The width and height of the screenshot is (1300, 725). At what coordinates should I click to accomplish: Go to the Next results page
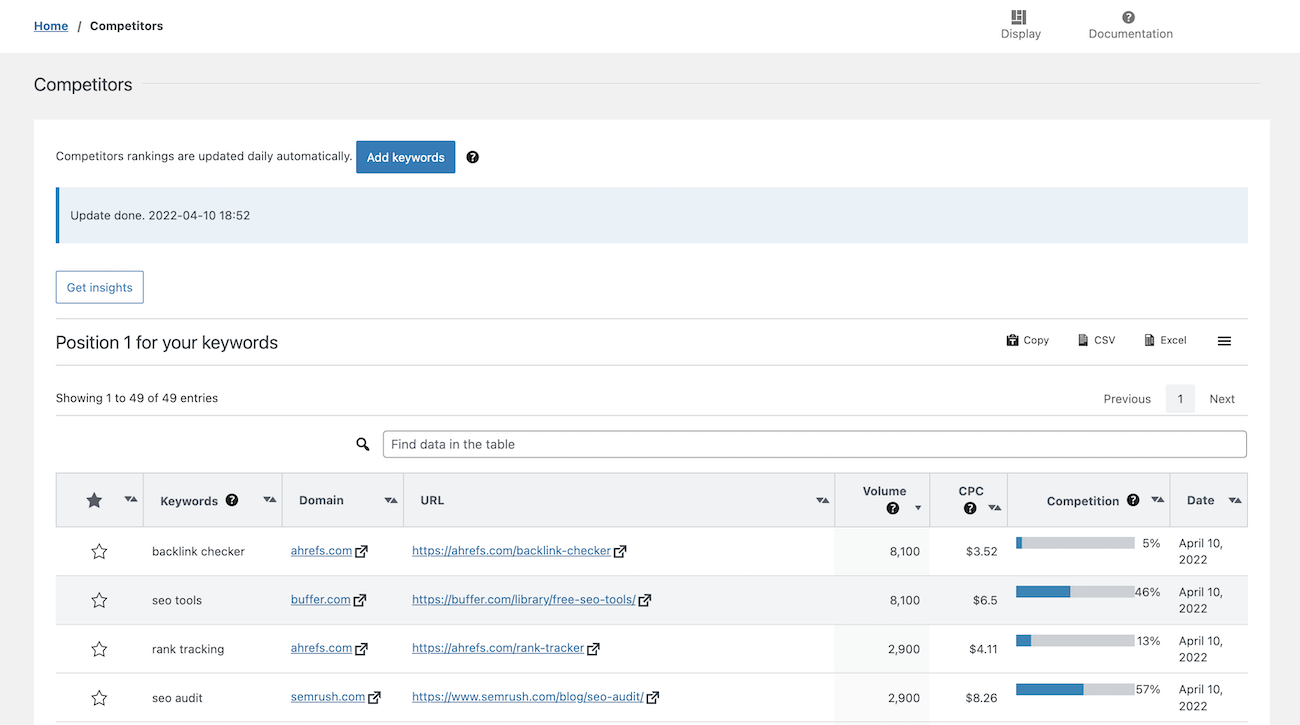coord(1221,398)
